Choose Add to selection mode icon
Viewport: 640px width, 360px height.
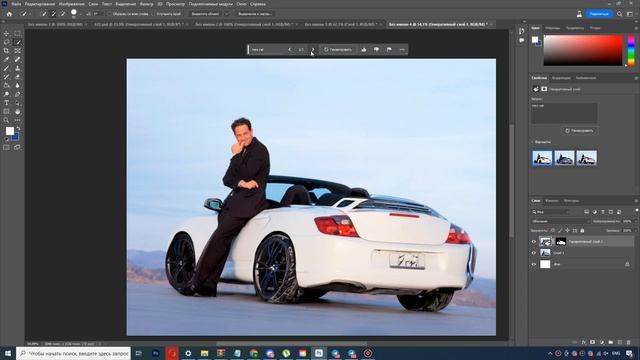coord(53,14)
